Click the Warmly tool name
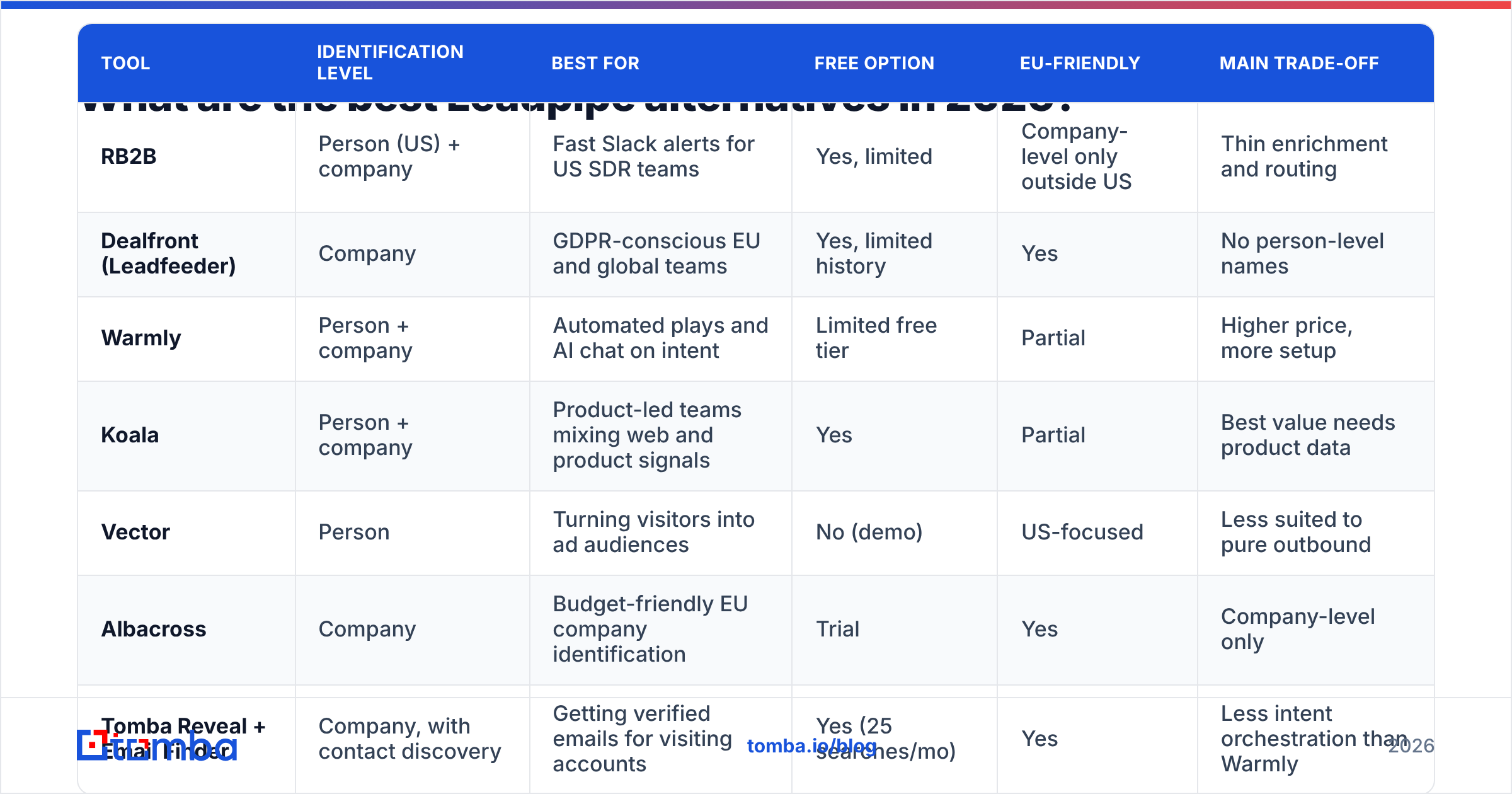 141,338
